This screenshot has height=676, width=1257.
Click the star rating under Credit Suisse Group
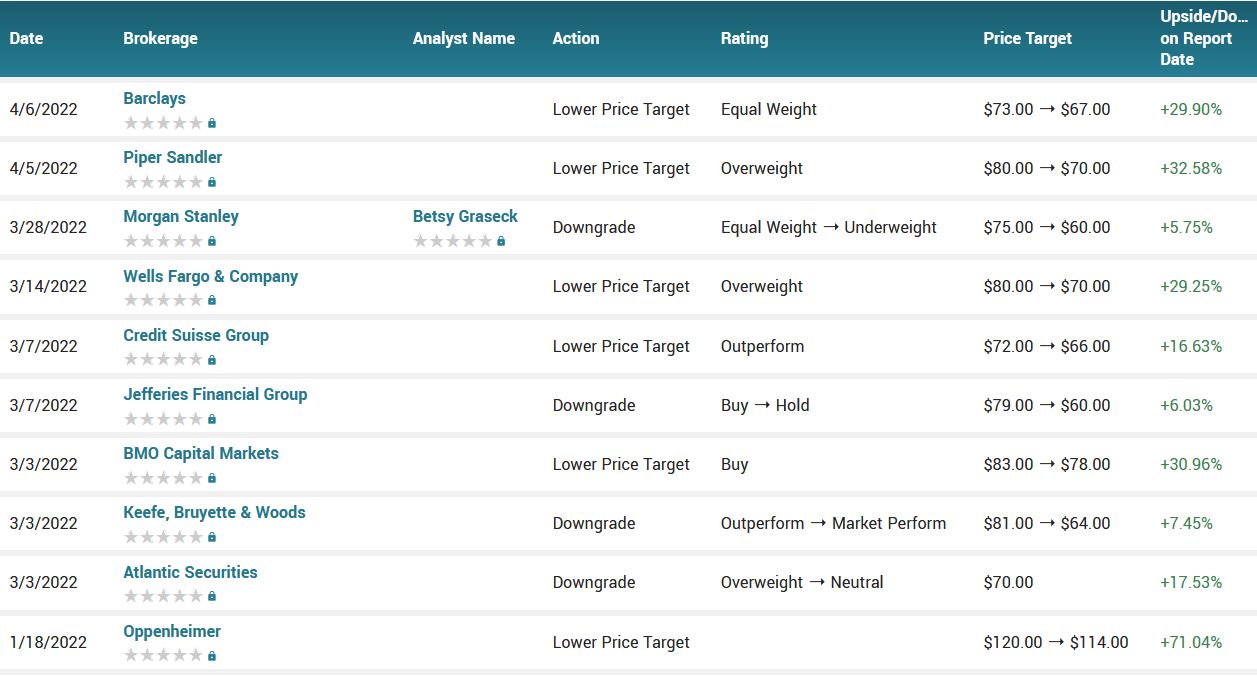point(163,360)
